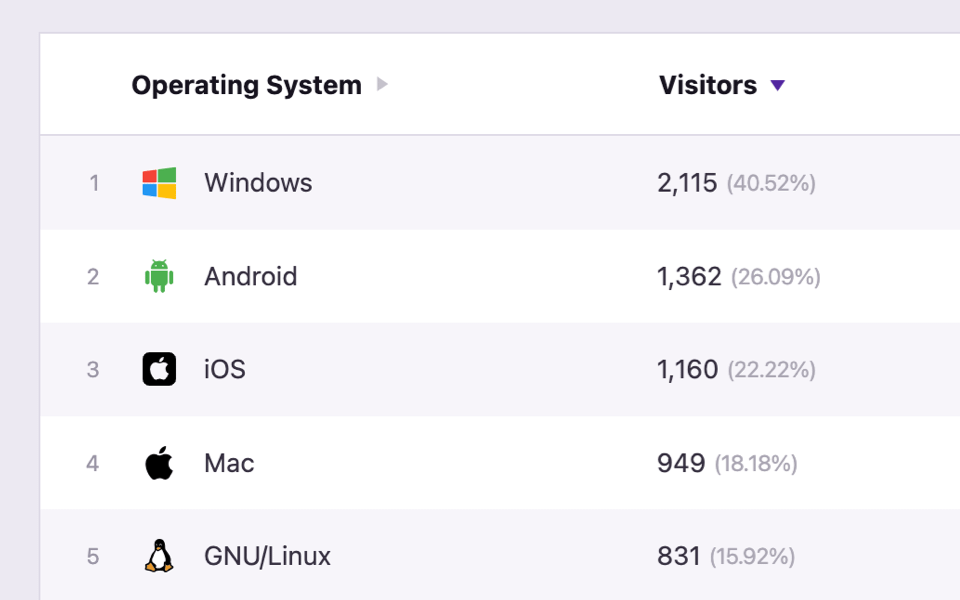Click the Apple icon next to iOS
960x600 pixels.
pyautogui.click(x=159, y=369)
